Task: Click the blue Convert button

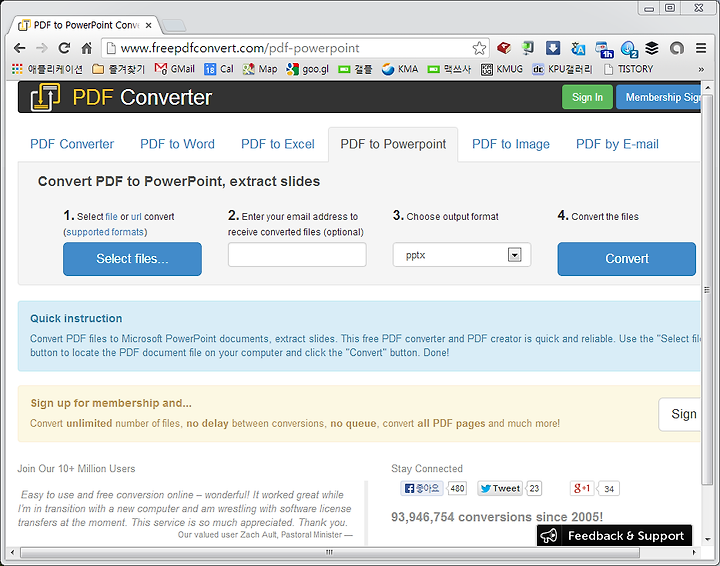Action: pos(627,259)
